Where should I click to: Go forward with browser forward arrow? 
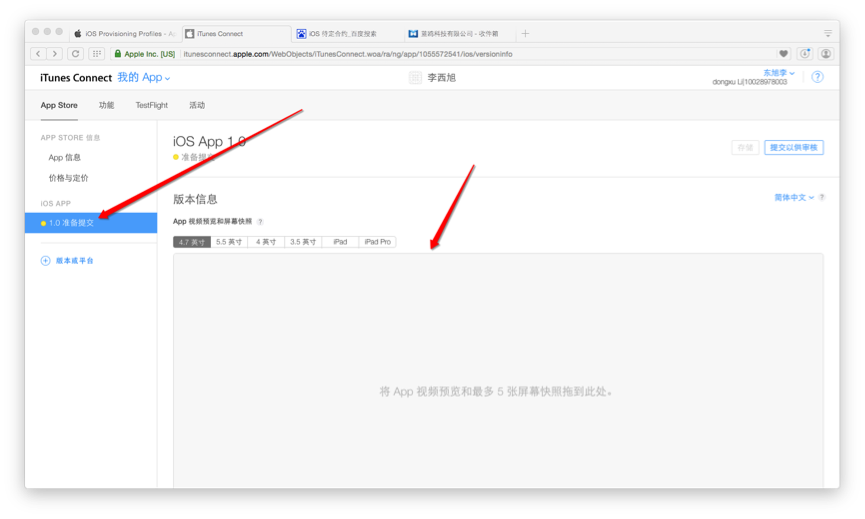point(55,53)
